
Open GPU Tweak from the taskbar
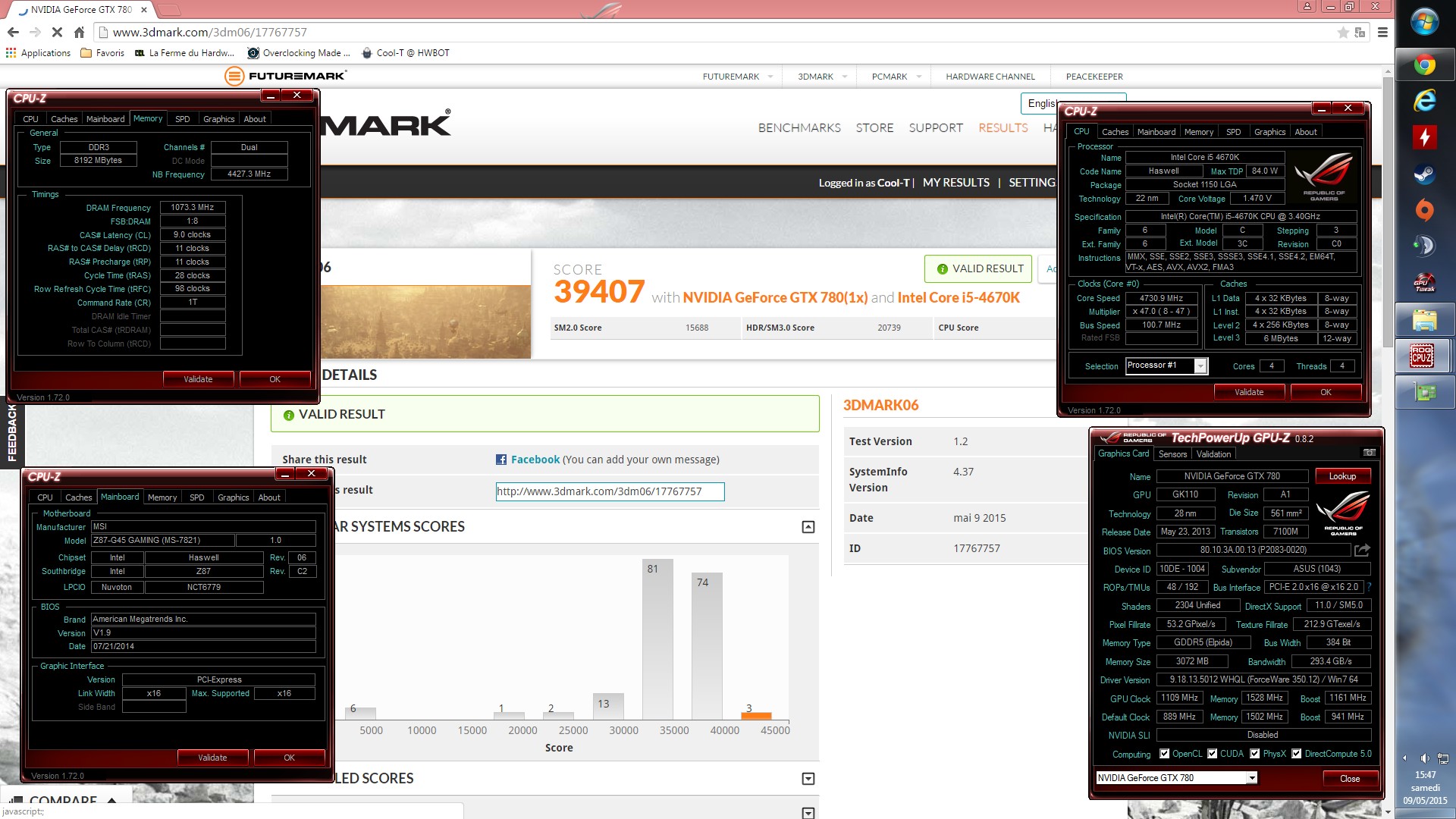coord(1425,283)
